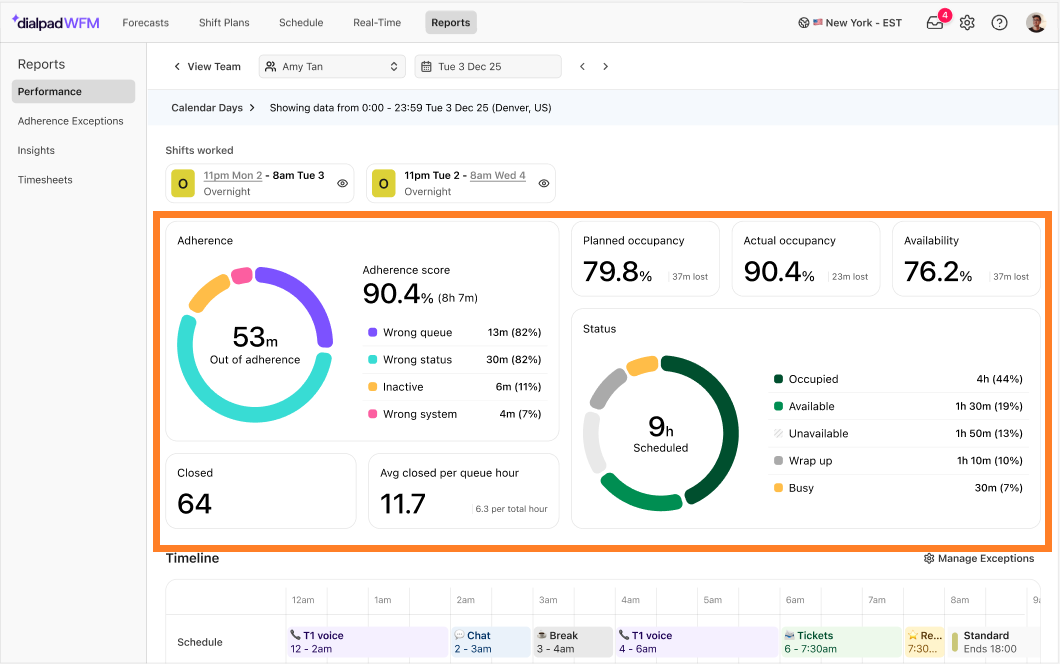Select the Reports tab
The width and height of the screenshot is (1060, 664).
451,22
